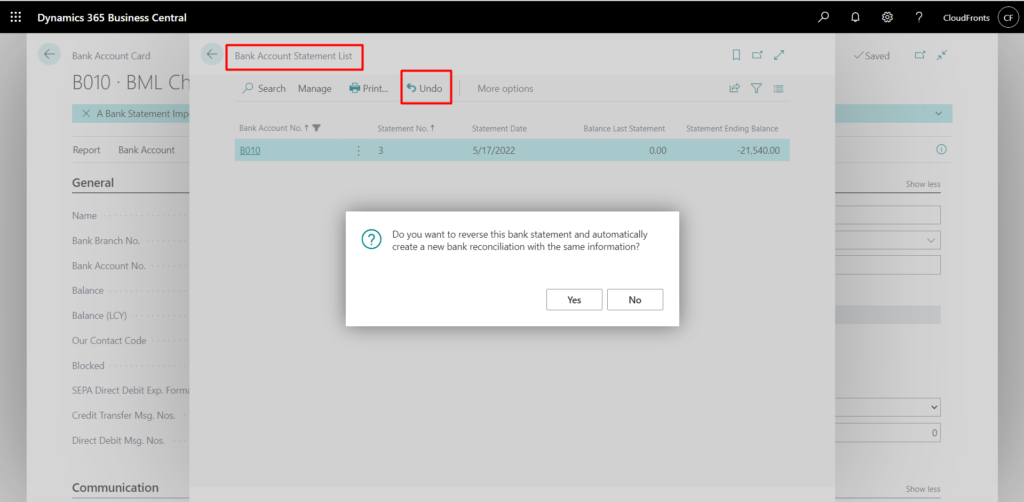Open row options for B010
This screenshot has height=502, width=1024.
[x=358, y=151]
